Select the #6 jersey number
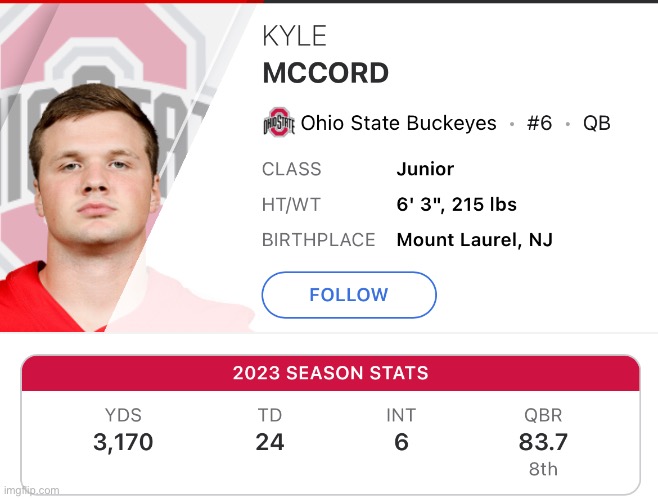 click(539, 123)
